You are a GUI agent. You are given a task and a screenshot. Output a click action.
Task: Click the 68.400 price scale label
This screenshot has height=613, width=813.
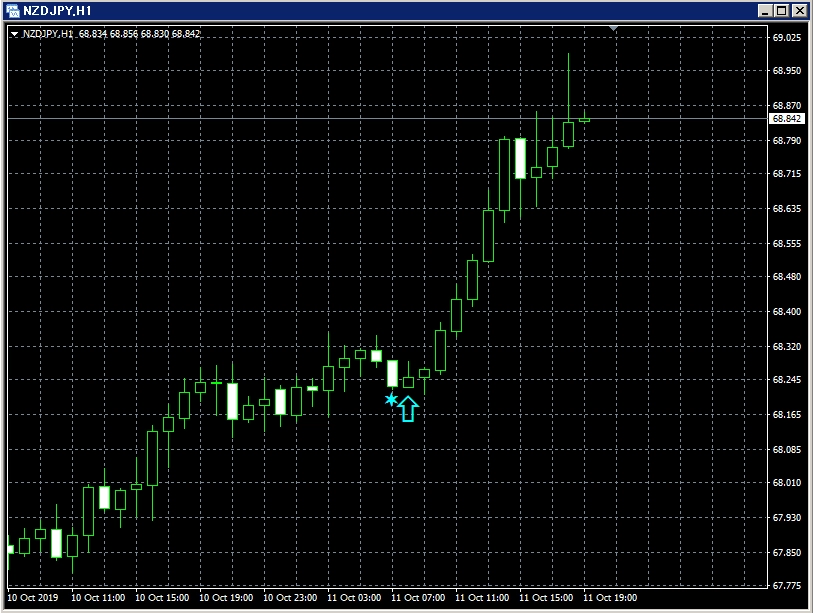tap(787, 312)
